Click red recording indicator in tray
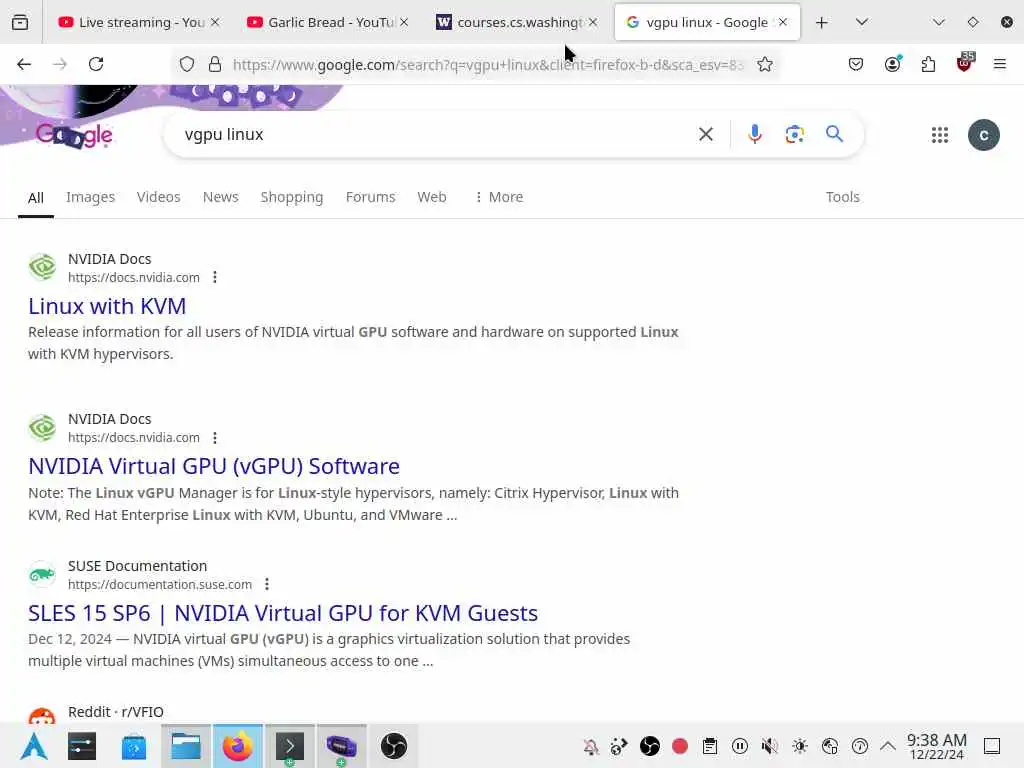 click(x=680, y=746)
